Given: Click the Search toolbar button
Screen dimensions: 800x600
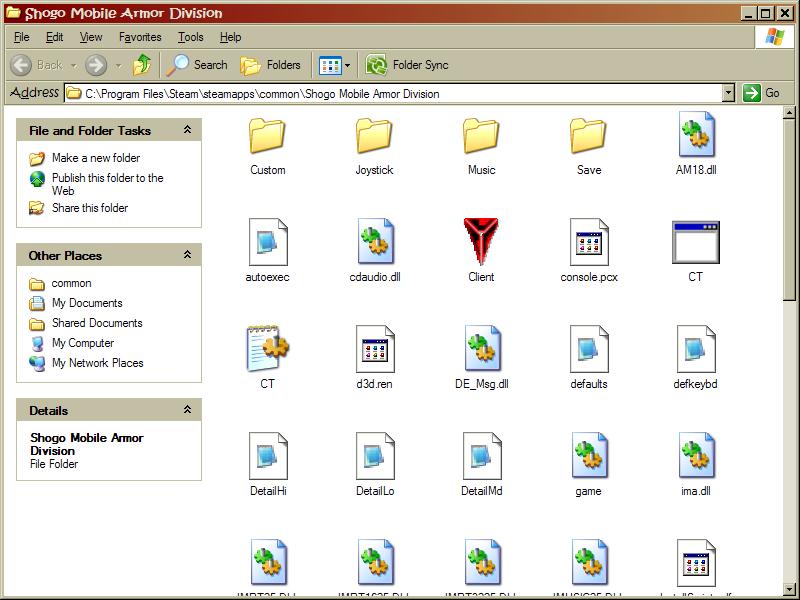Looking at the screenshot, I should [x=197, y=65].
